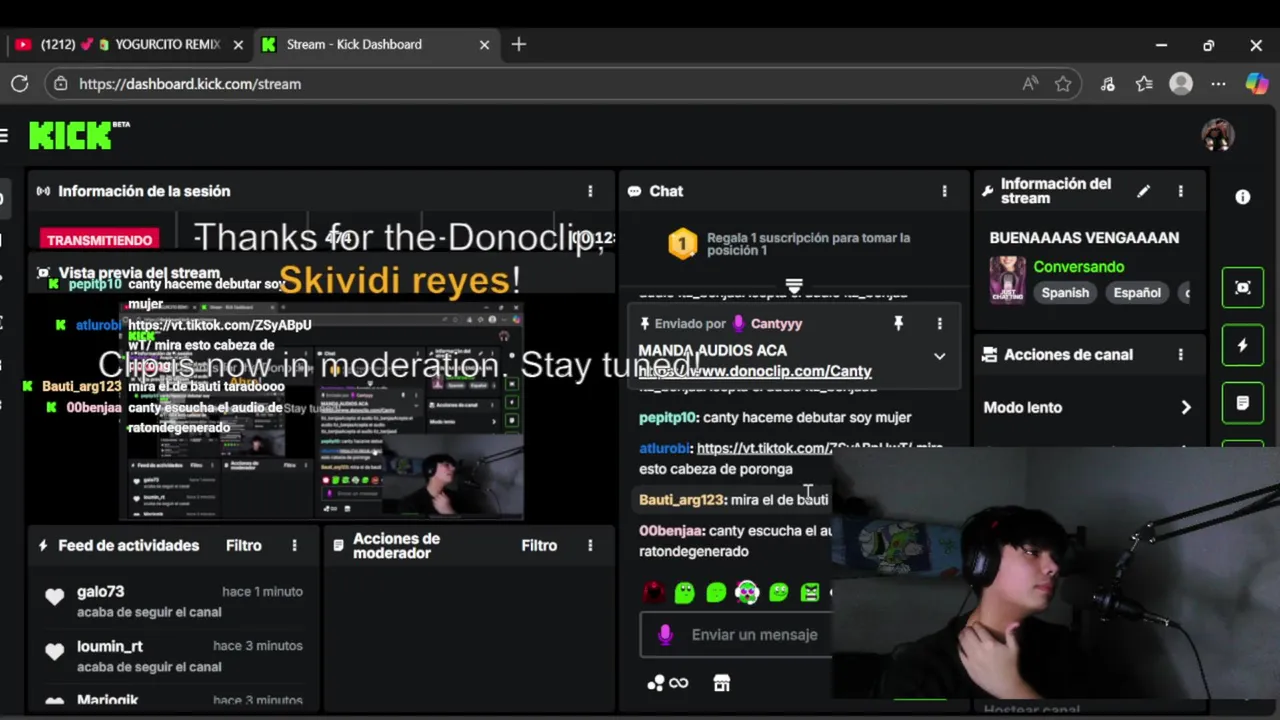The width and height of the screenshot is (1280, 720).
Task: Click the lightning bolt activity widget button
Action: point(1243,345)
